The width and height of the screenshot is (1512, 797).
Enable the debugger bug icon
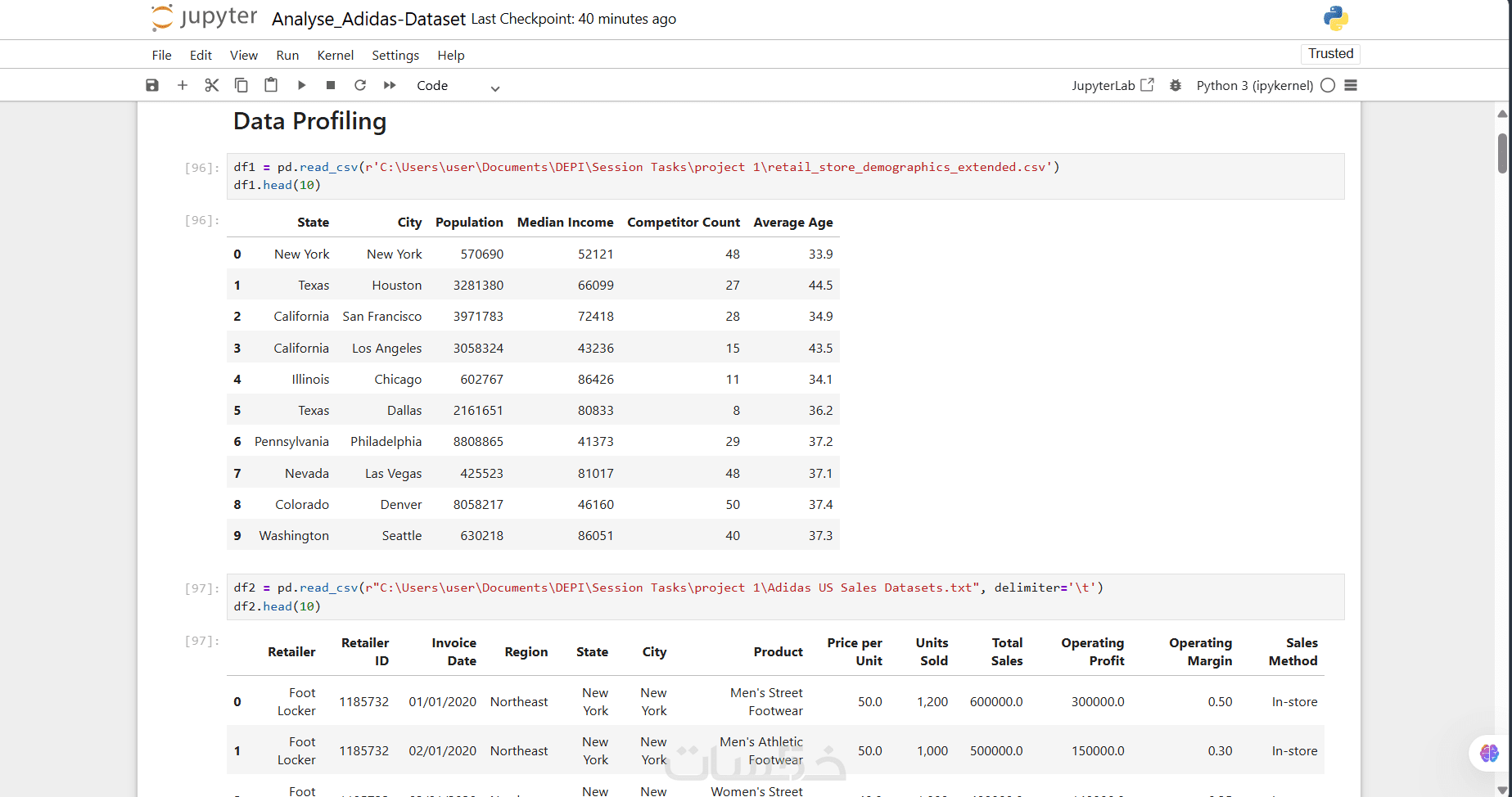pos(1176,85)
